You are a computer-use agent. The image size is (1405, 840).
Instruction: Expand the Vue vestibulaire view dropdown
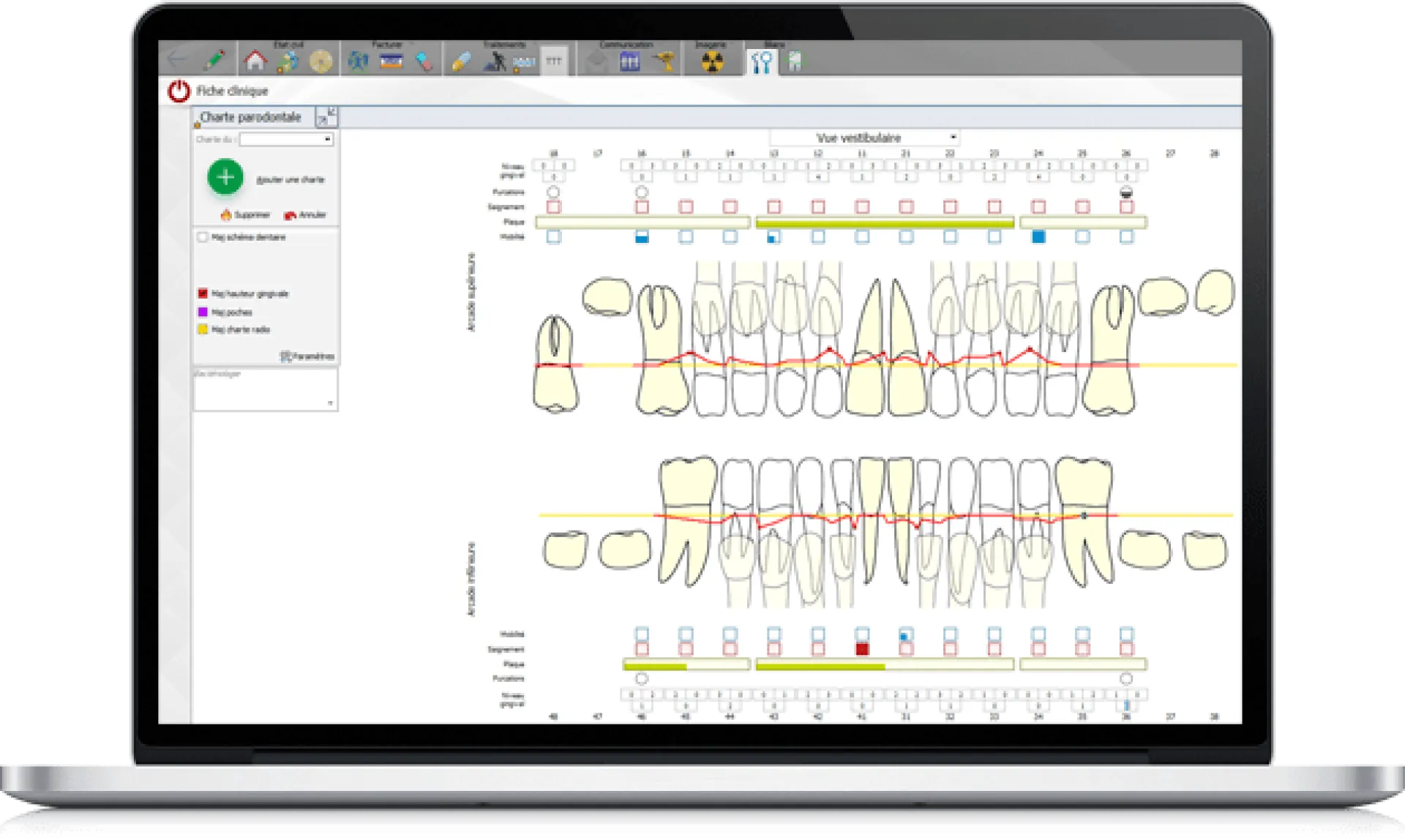[x=952, y=138]
